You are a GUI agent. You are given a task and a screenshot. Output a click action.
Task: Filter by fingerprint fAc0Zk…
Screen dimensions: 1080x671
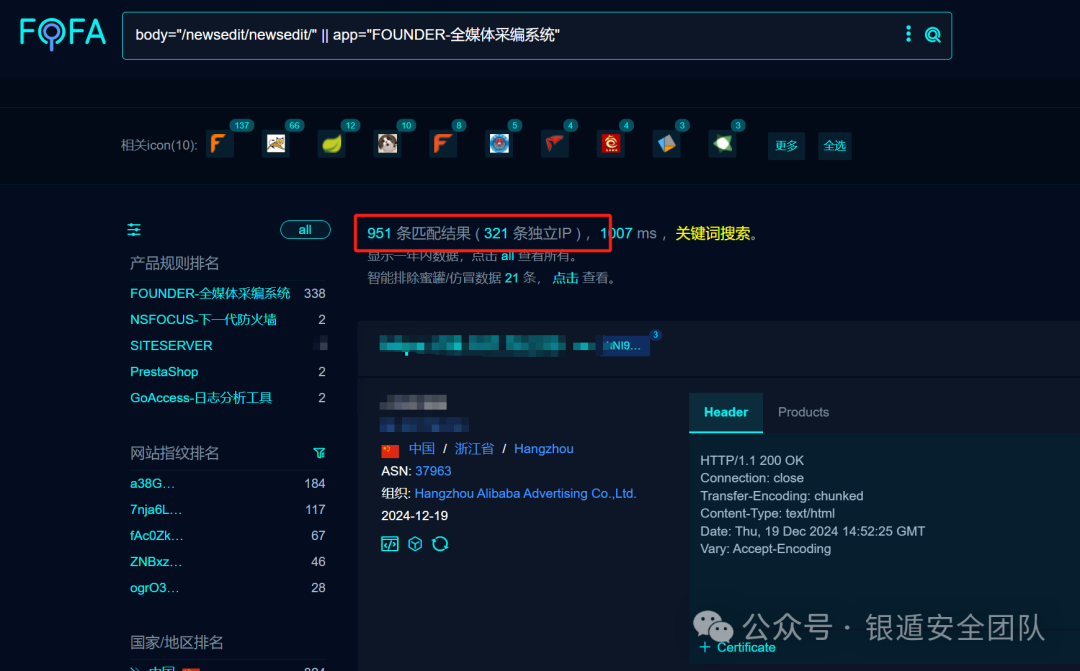[156, 536]
